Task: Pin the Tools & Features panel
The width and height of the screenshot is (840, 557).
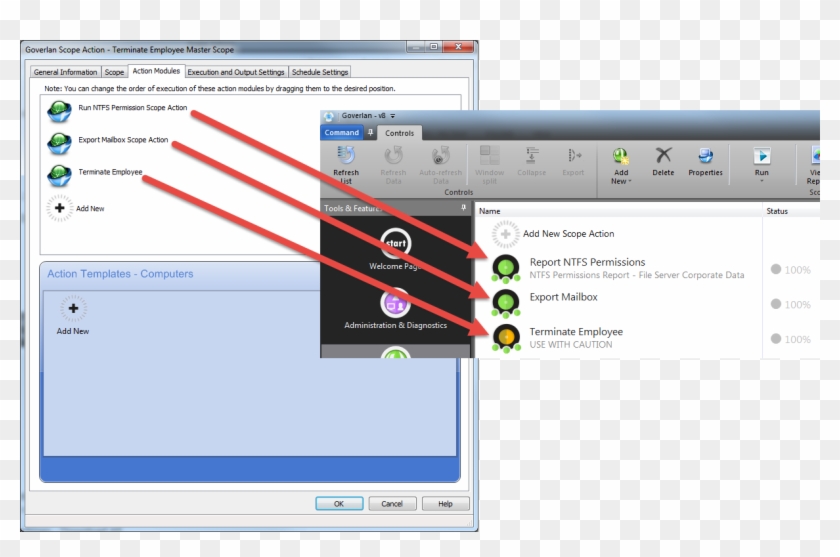Action: click(x=463, y=208)
